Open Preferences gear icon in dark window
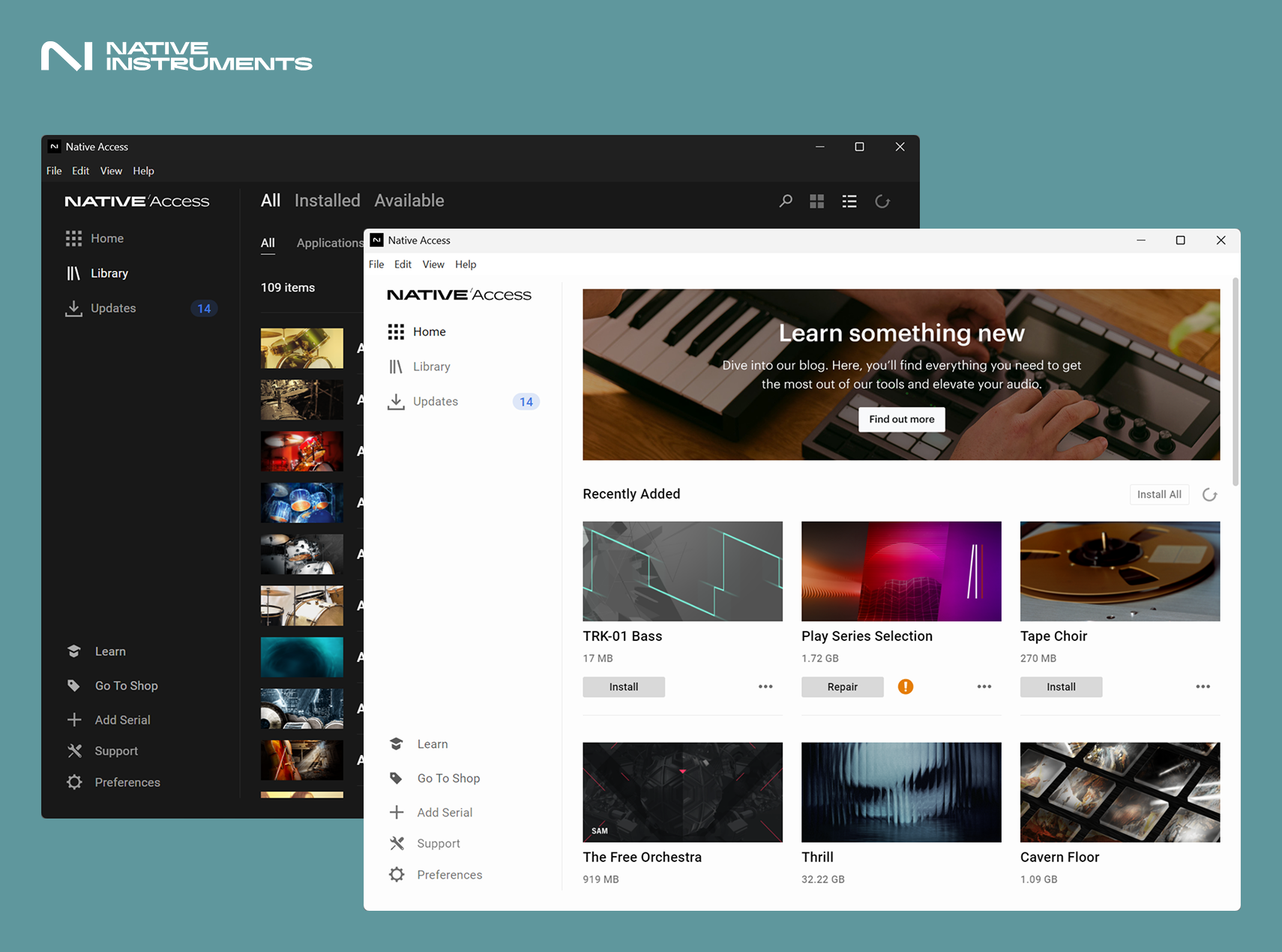 coord(74,782)
